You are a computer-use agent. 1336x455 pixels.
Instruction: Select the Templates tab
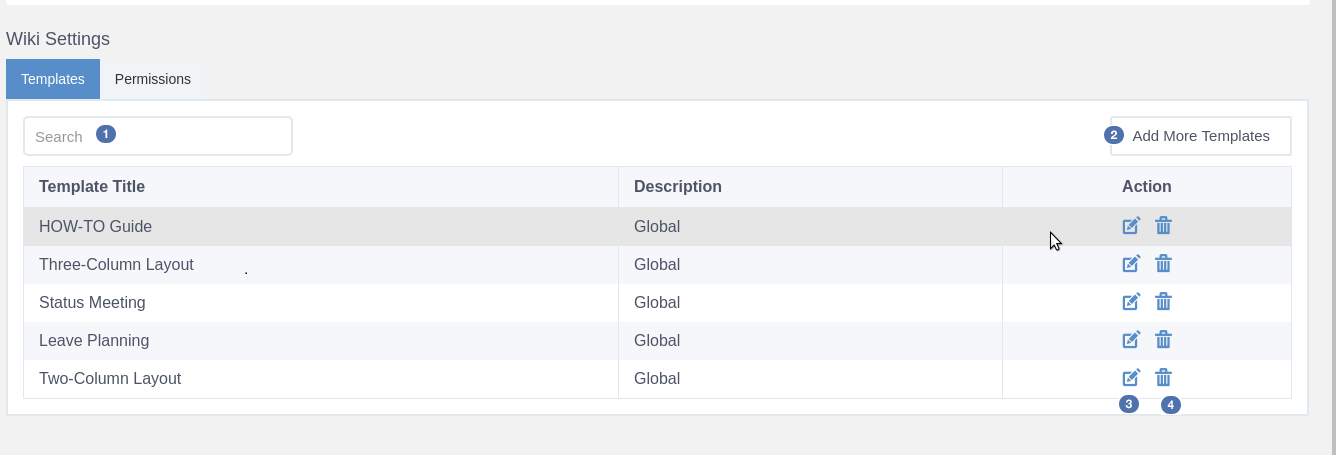pyautogui.click(x=53, y=79)
